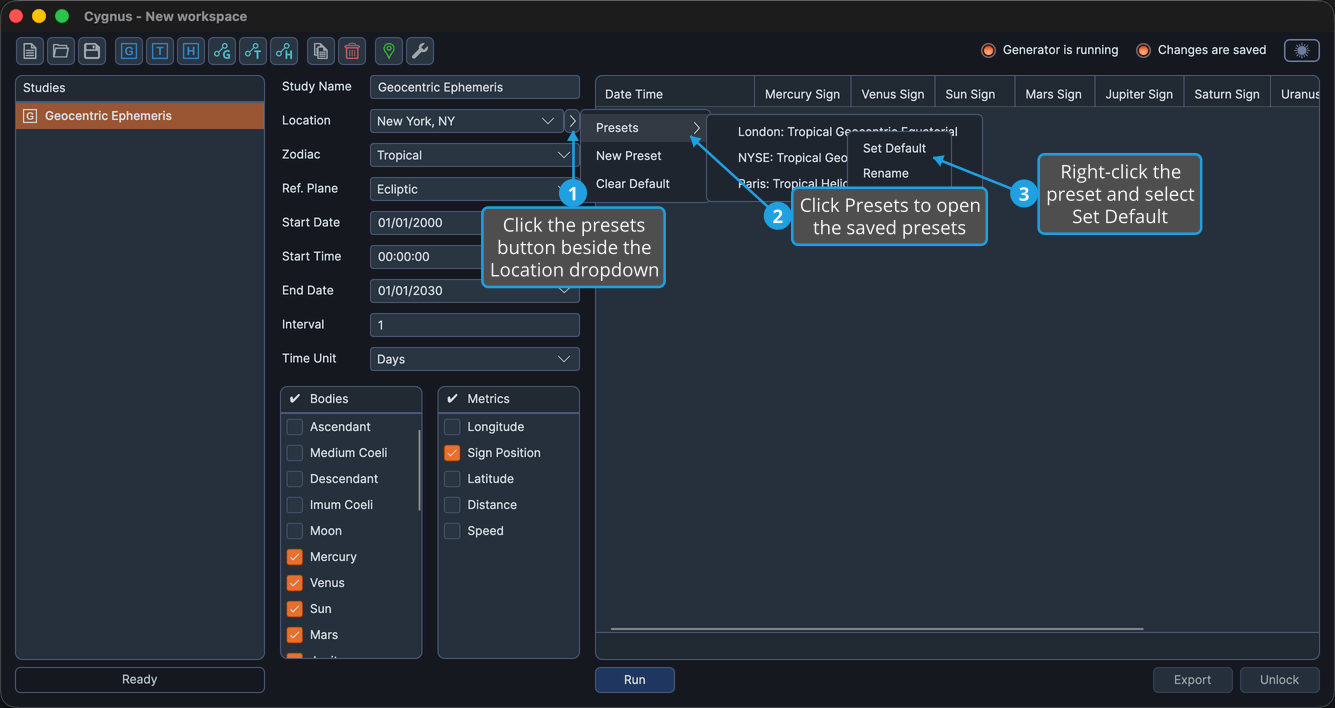Uncheck Mars in the Bodies list
The height and width of the screenshot is (708, 1335).
click(x=295, y=635)
